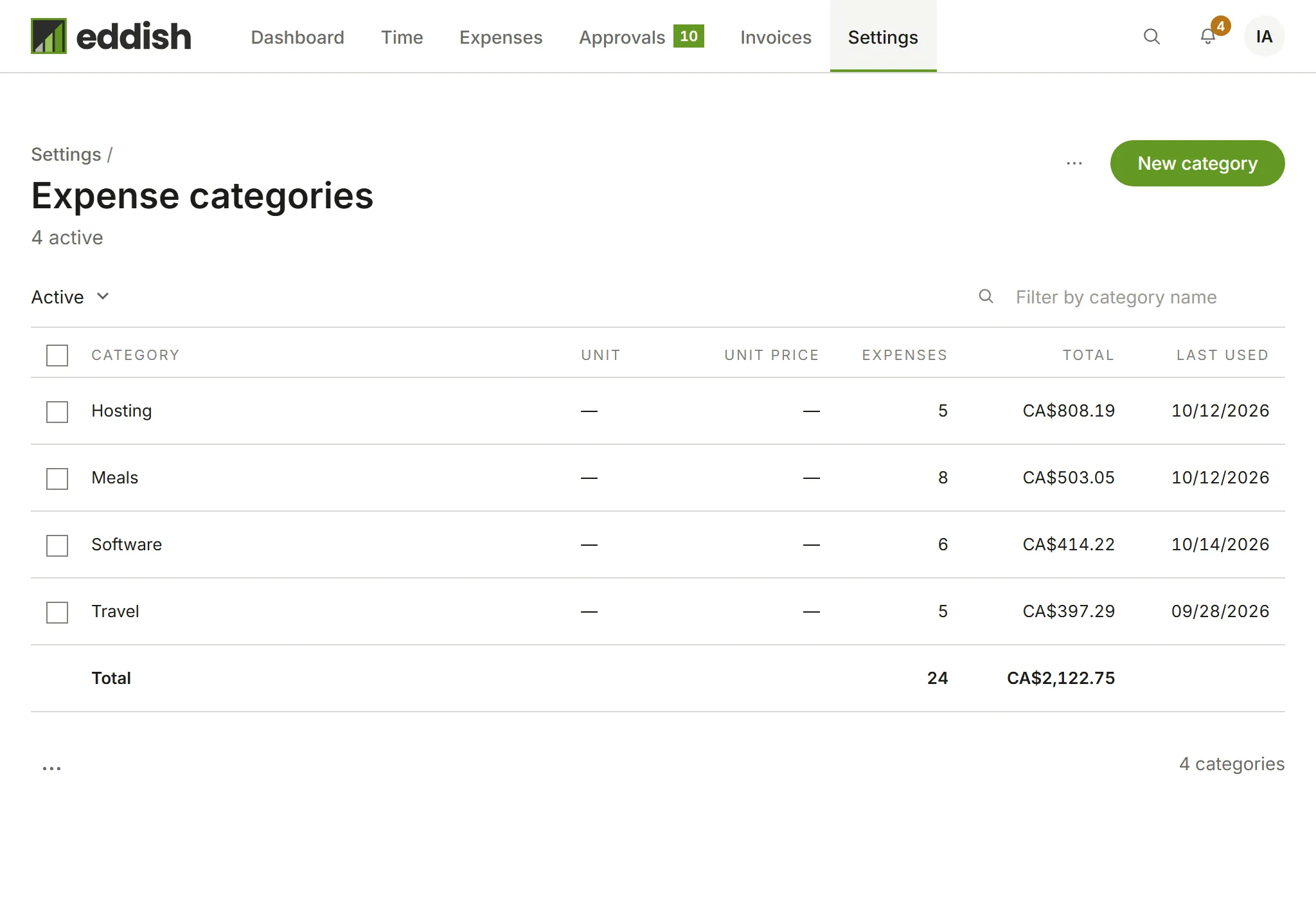Click the CA$414.22 total for Software
Image resolution: width=1316 pixels, height=900 pixels.
tap(1069, 544)
